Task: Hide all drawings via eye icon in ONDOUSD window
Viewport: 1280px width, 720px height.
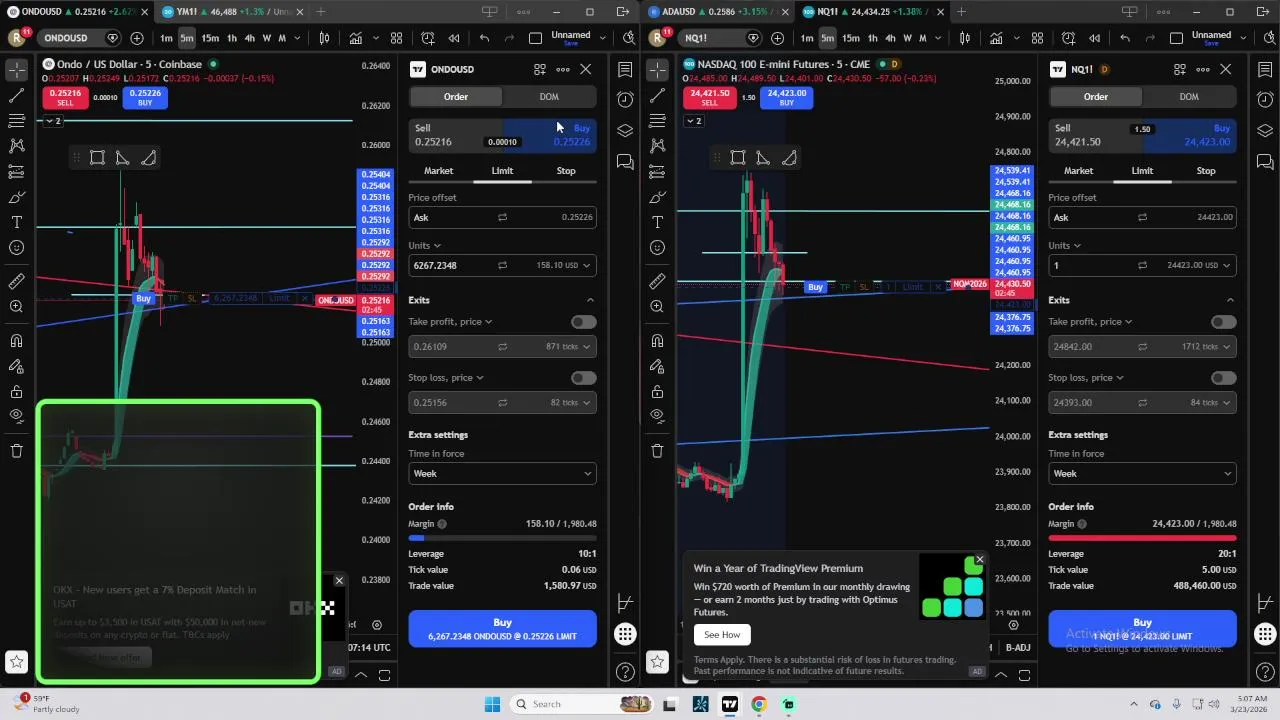Action: (x=16, y=416)
